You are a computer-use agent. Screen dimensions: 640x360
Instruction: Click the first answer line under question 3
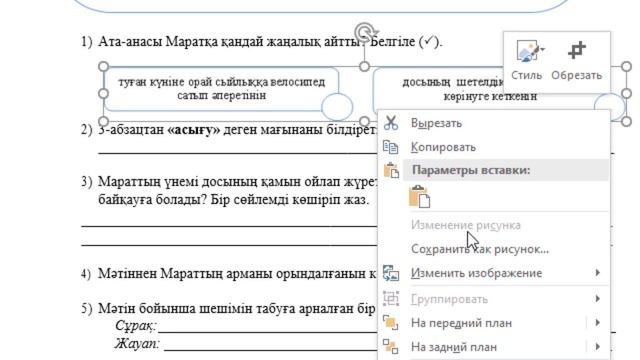[x=229, y=225]
